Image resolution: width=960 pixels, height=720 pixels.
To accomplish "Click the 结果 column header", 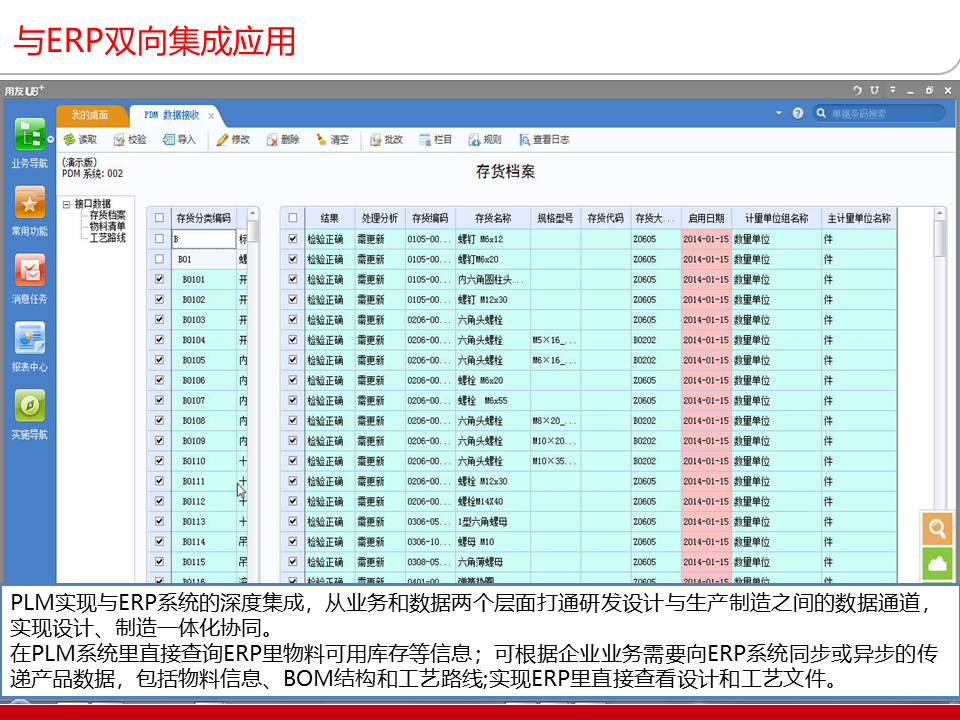I will [x=329, y=218].
